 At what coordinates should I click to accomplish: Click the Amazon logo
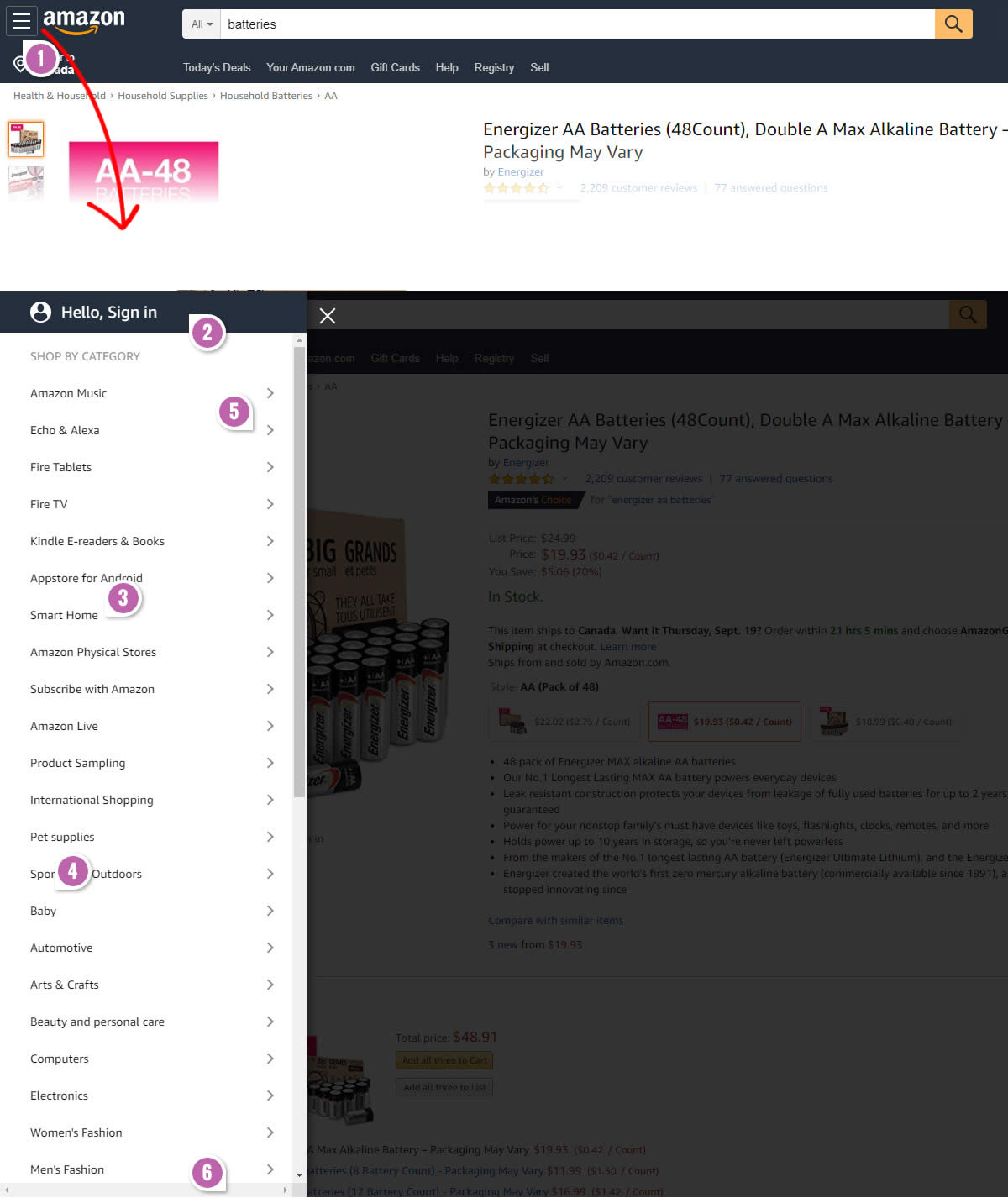[x=84, y=21]
